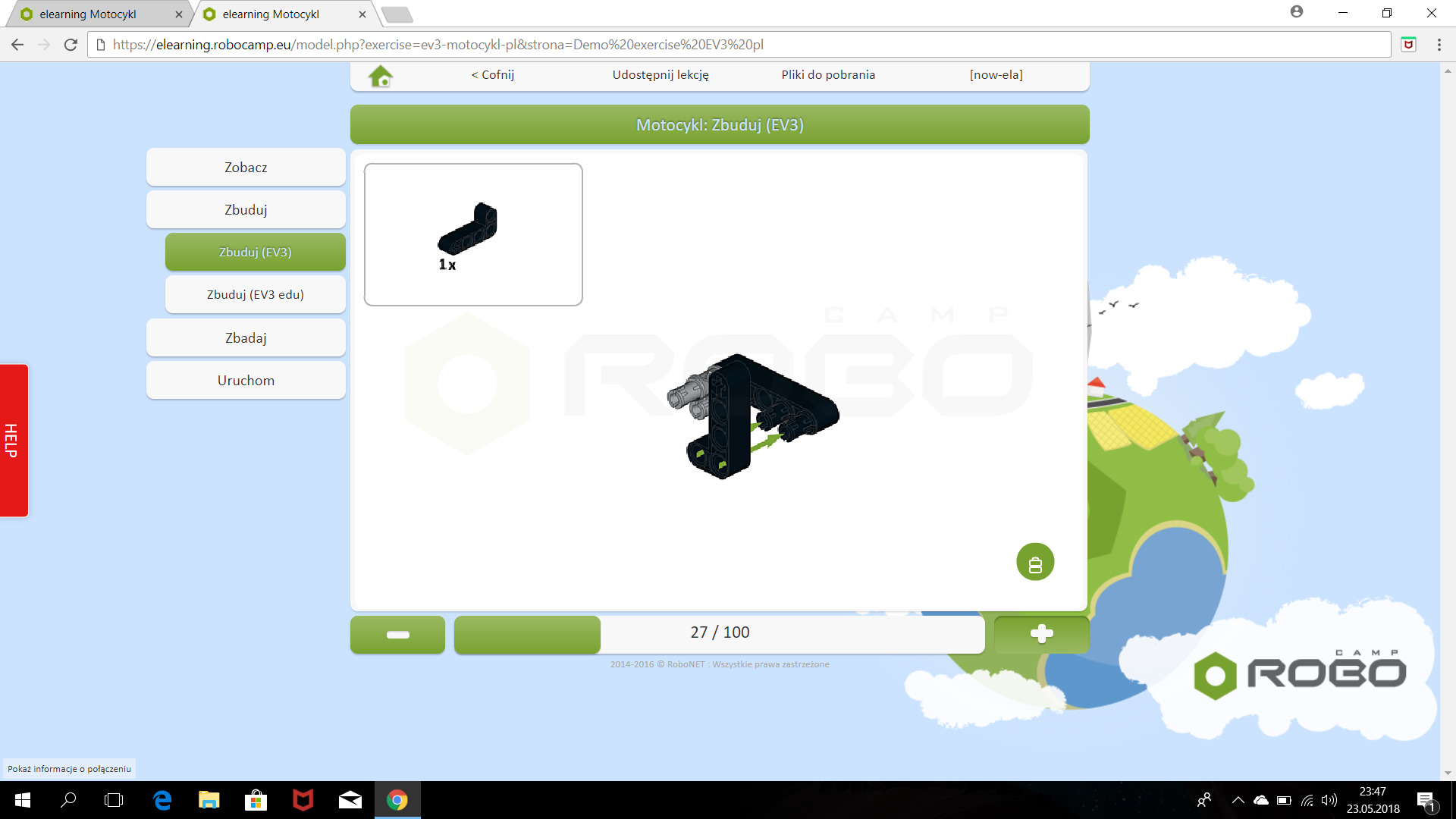The width and height of the screenshot is (1456, 819).
Task: Open the Zobacz section
Action: coord(246,167)
